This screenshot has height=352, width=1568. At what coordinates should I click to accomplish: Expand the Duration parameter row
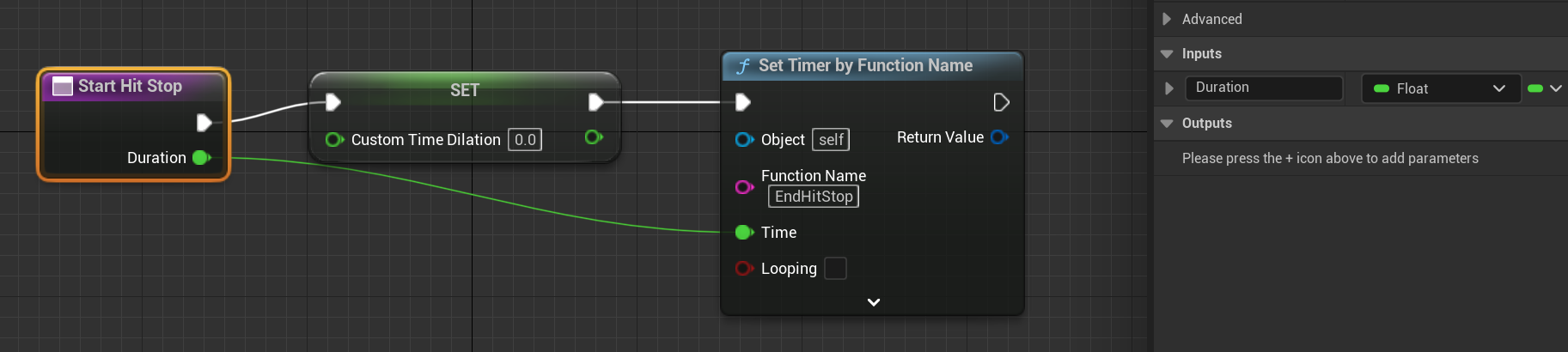point(1168,88)
